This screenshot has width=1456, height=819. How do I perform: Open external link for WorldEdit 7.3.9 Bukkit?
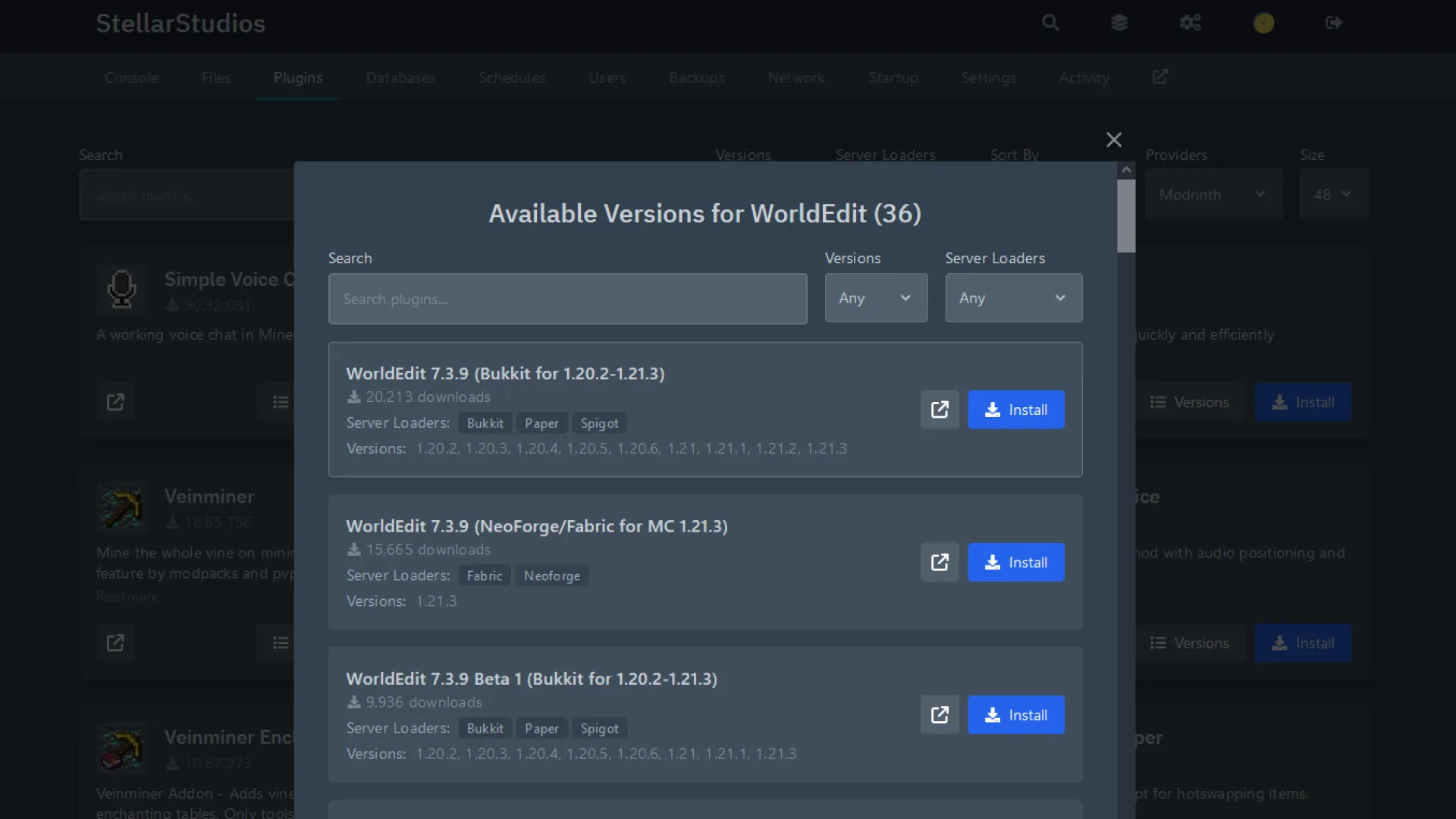click(x=939, y=409)
